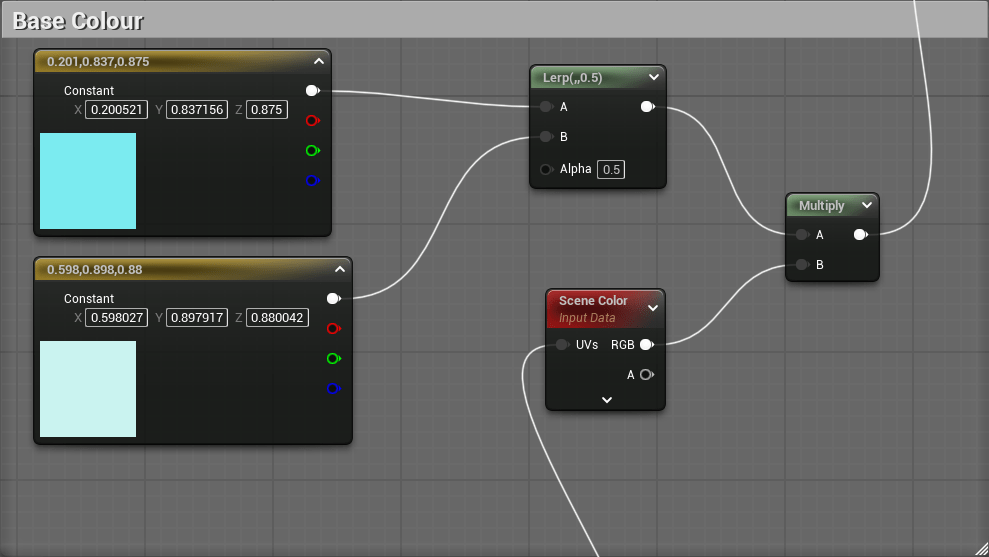Click white RGB output pin of 0.598 constant
Image resolution: width=989 pixels, height=557 pixels.
(333, 298)
